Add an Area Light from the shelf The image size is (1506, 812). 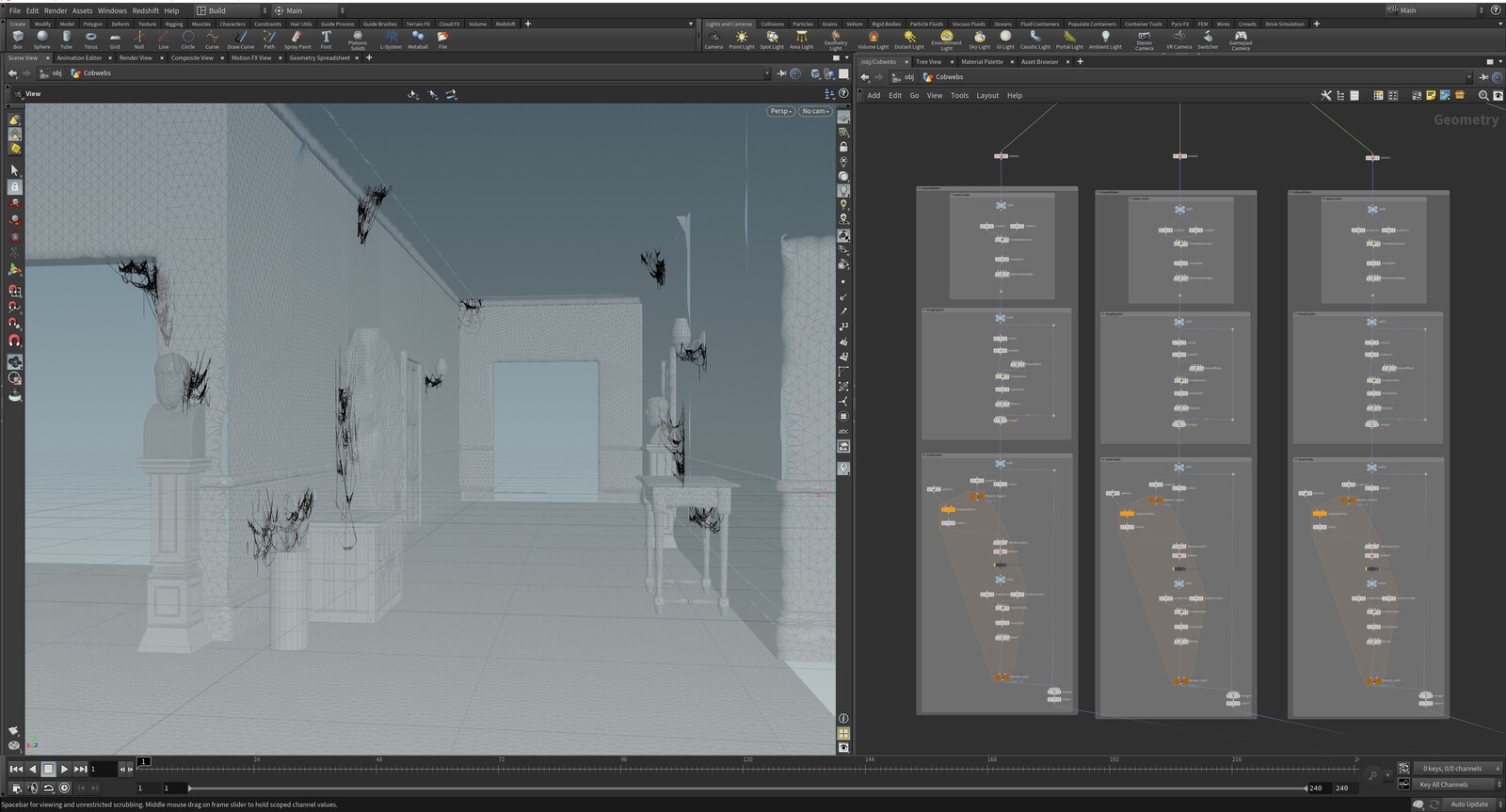801,40
